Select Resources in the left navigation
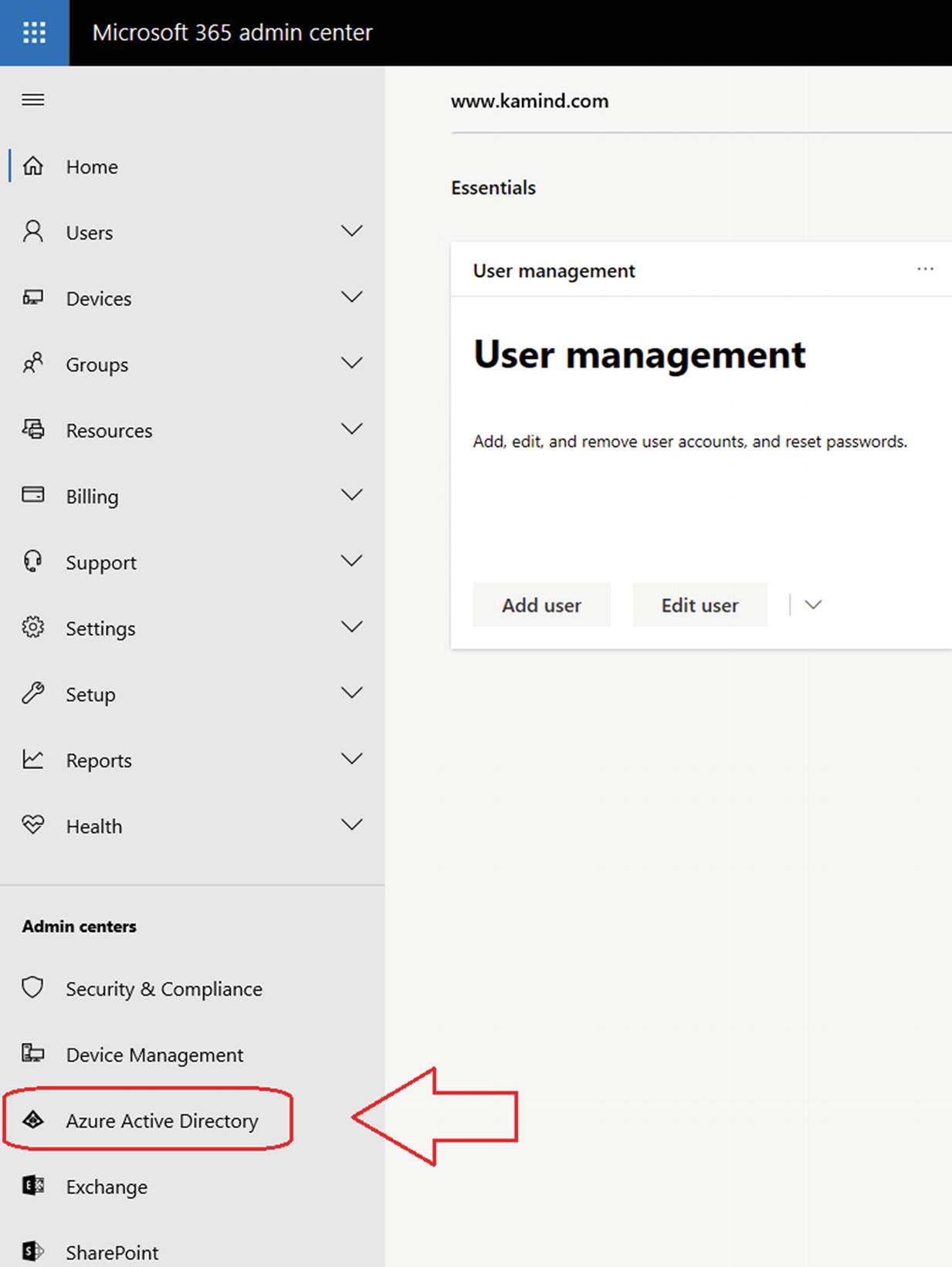 [x=109, y=431]
